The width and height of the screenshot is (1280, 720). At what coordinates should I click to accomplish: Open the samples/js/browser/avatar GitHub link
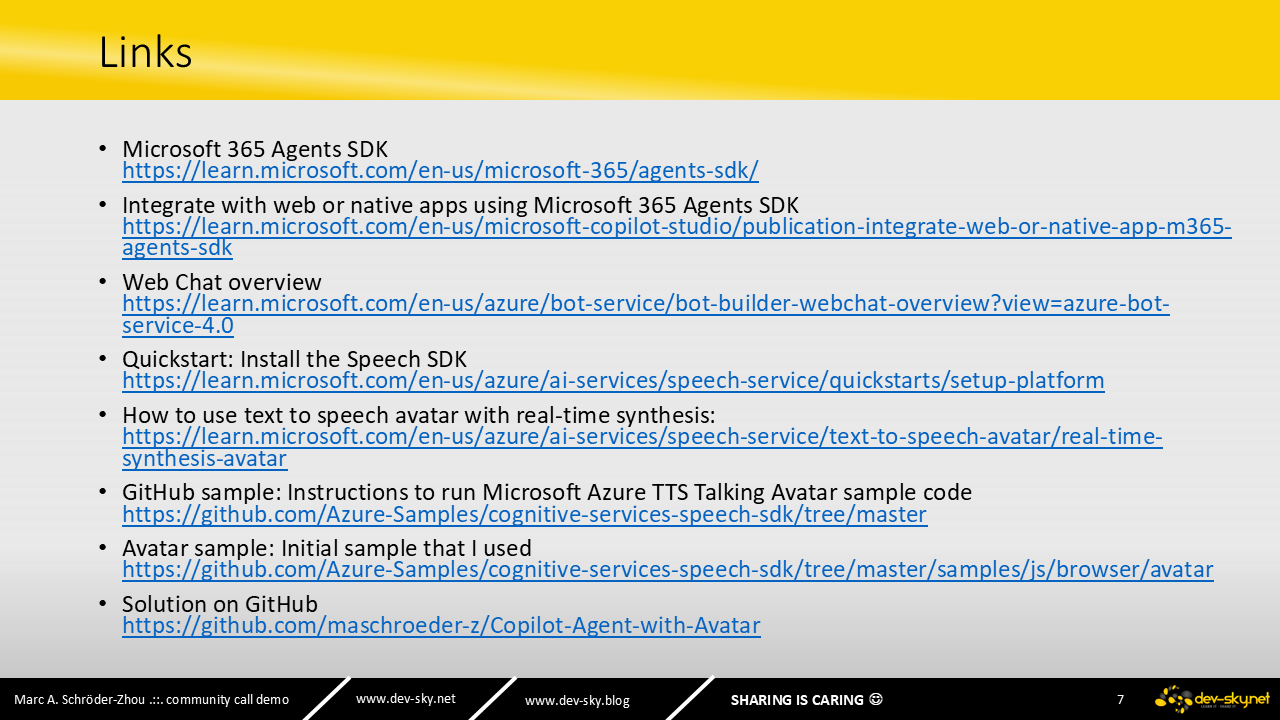668,570
